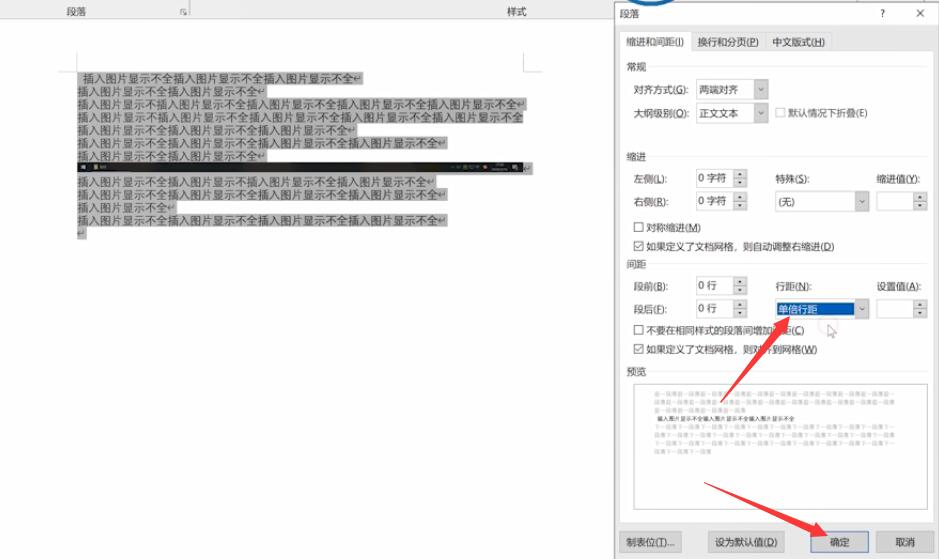This screenshot has height=559, width=939.
Task: Increase the 右侧 indent with up arrow
Action: (740, 197)
